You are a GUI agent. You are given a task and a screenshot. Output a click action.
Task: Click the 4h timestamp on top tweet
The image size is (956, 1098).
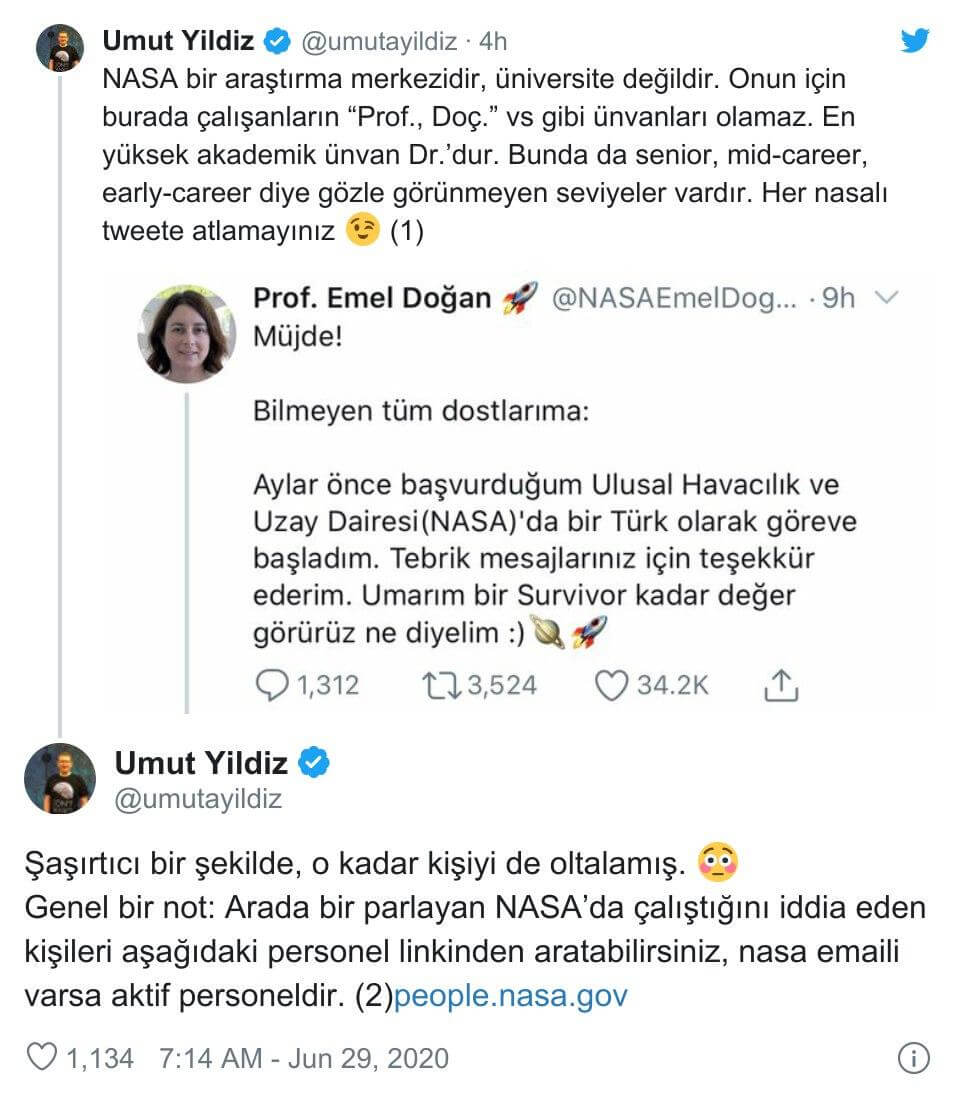493,41
